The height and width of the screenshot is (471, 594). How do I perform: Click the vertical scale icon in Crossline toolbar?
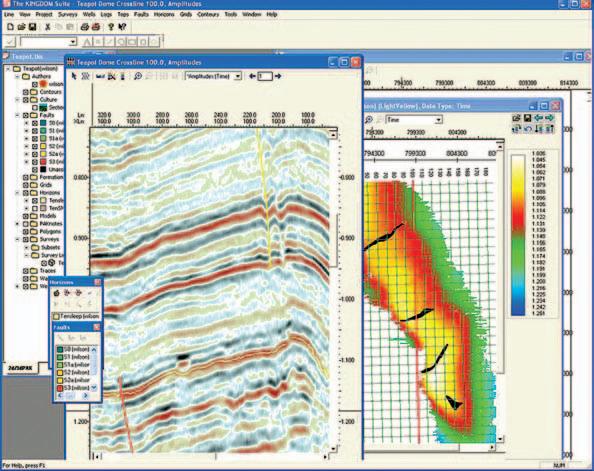click(x=122, y=76)
